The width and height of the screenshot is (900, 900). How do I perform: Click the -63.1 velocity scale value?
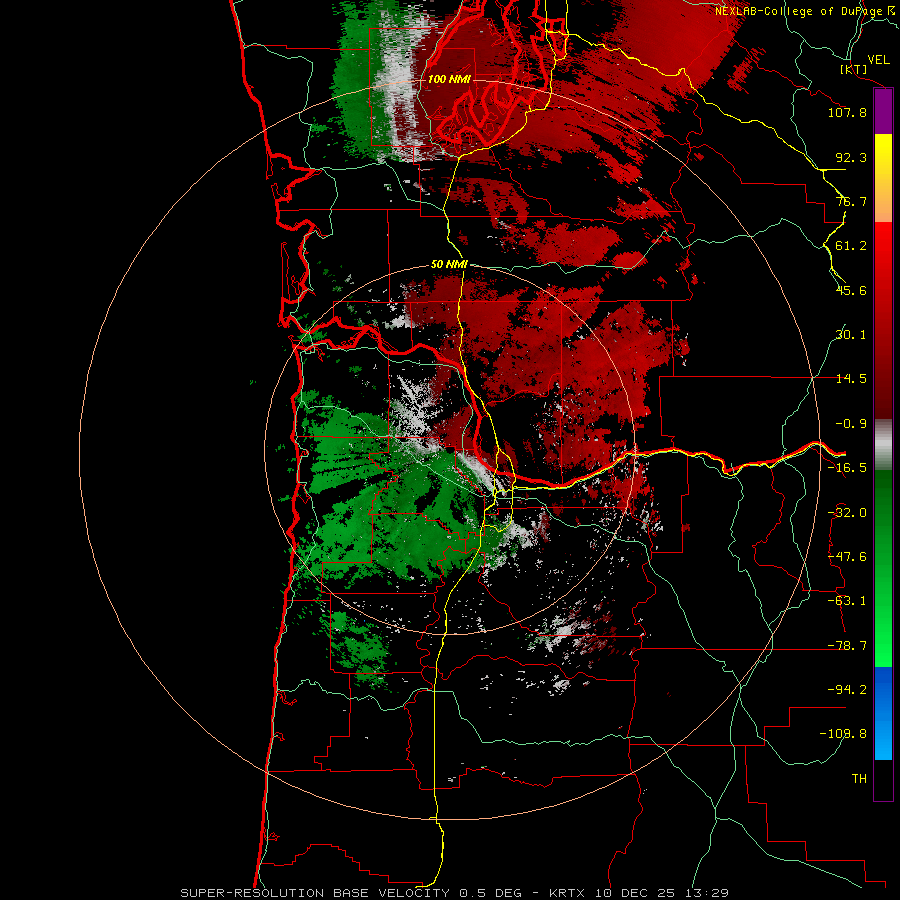[847, 600]
